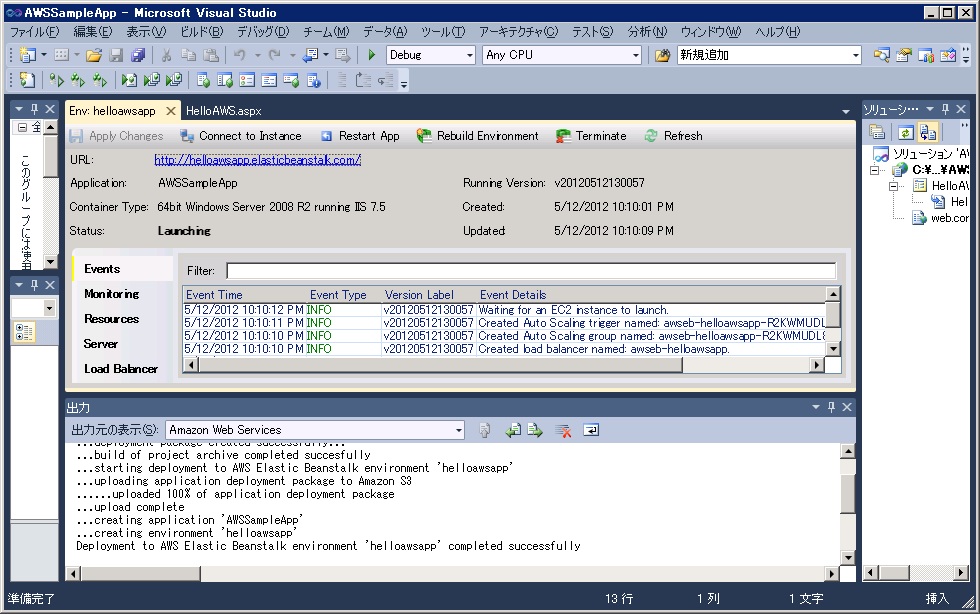Click the Event Time column header
980x614 pixels.
tap(214, 294)
